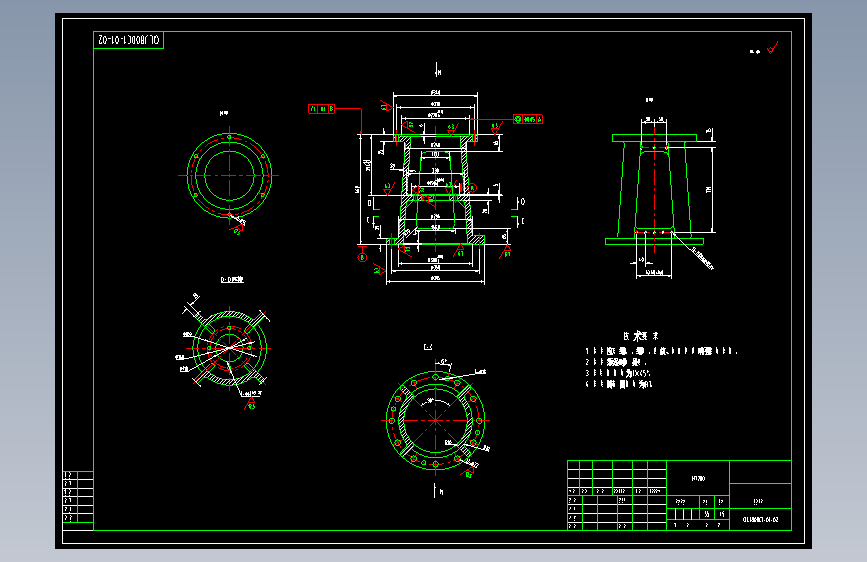
Task: Click the revision table at lower-left margin
Action: point(78,497)
